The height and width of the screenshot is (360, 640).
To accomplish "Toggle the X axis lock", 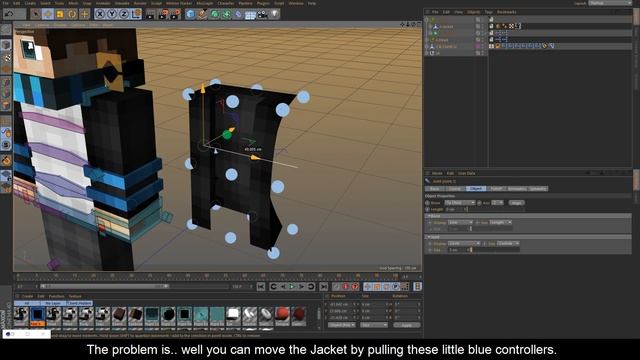I will (x=100, y=14).
